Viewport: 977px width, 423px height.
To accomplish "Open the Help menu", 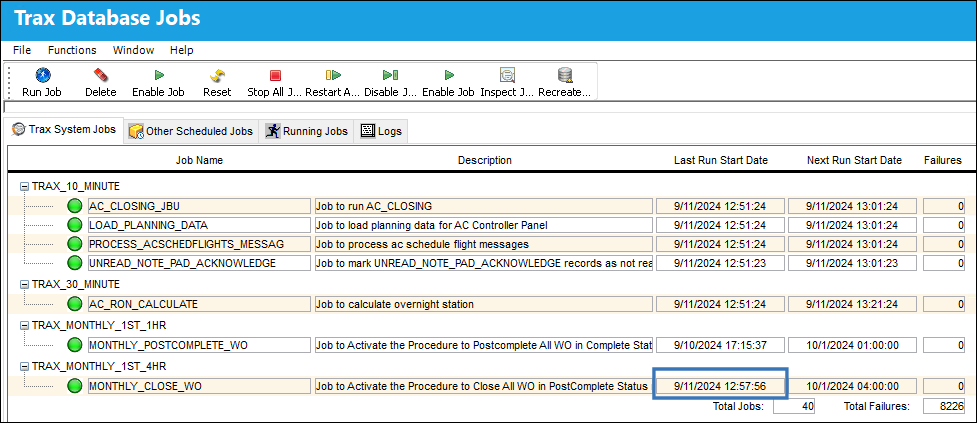I will [x=182, y=50].
